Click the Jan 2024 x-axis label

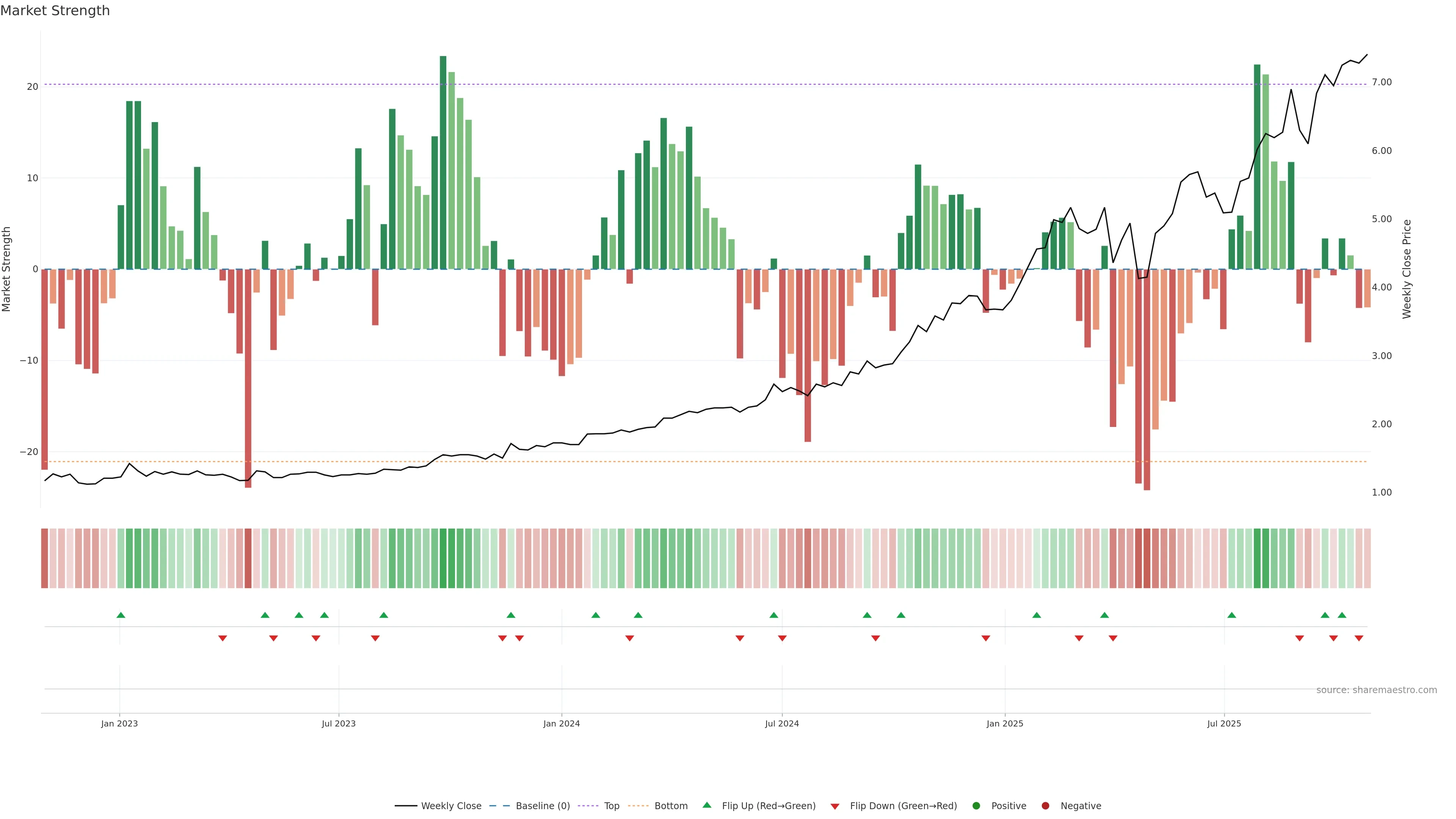561,723
